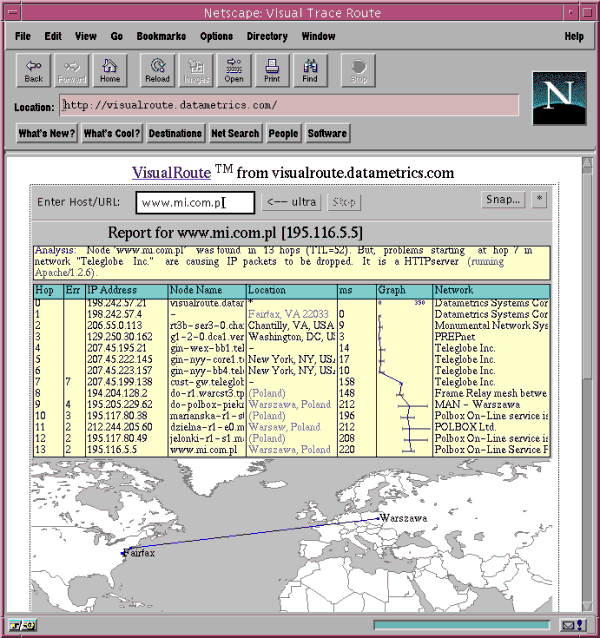Click the Fairfax label on the map
Viewport: 600px width, 638px height.
[139, 553]
